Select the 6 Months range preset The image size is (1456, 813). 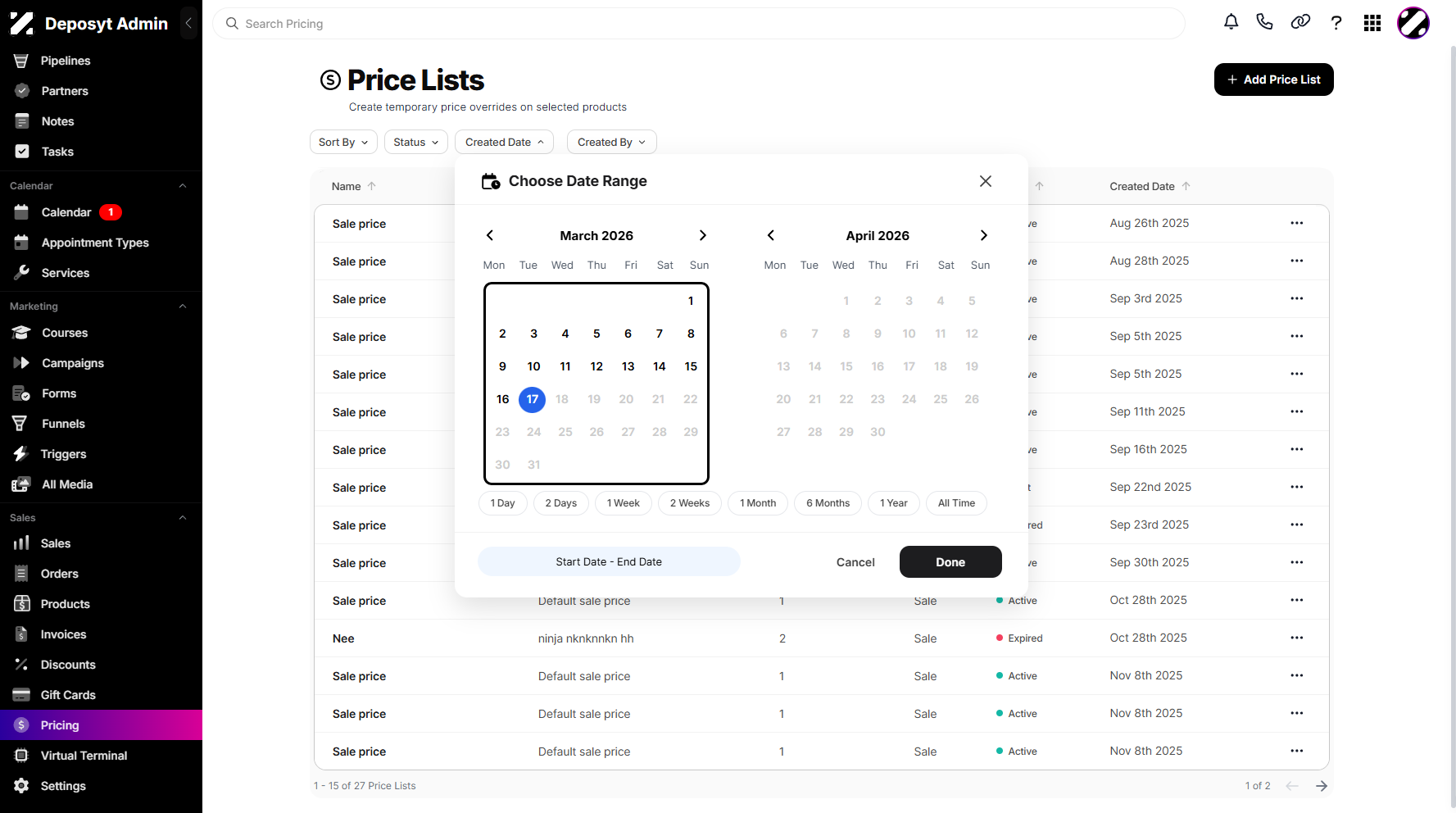pyautogui.click(x=828, y=503)
